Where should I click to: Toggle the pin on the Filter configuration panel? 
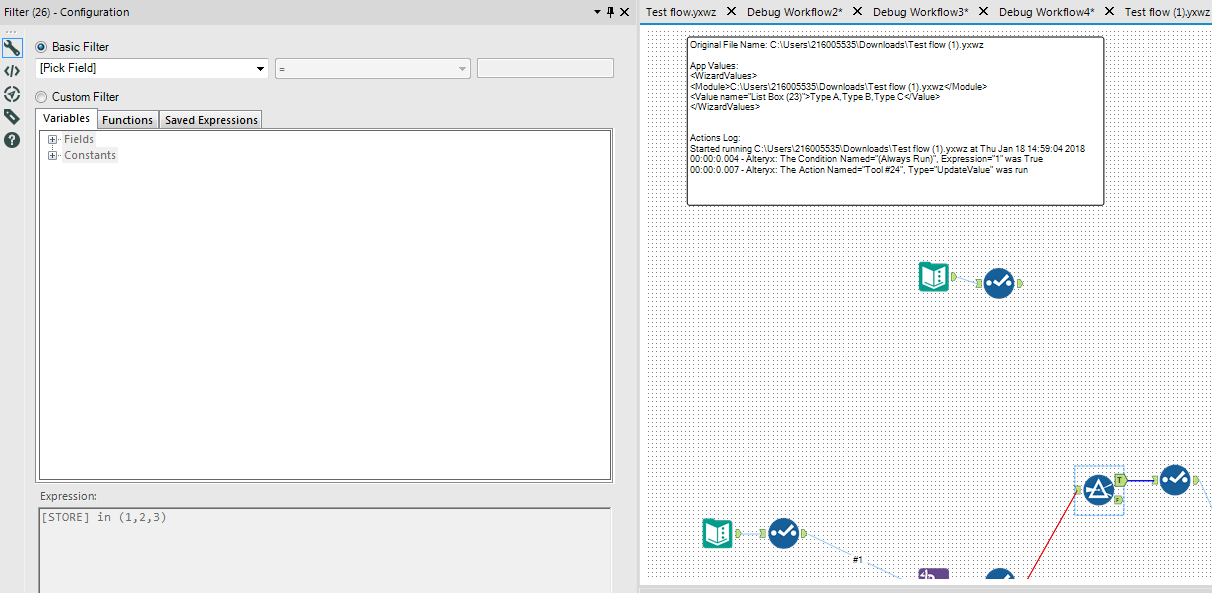[610, 12]
